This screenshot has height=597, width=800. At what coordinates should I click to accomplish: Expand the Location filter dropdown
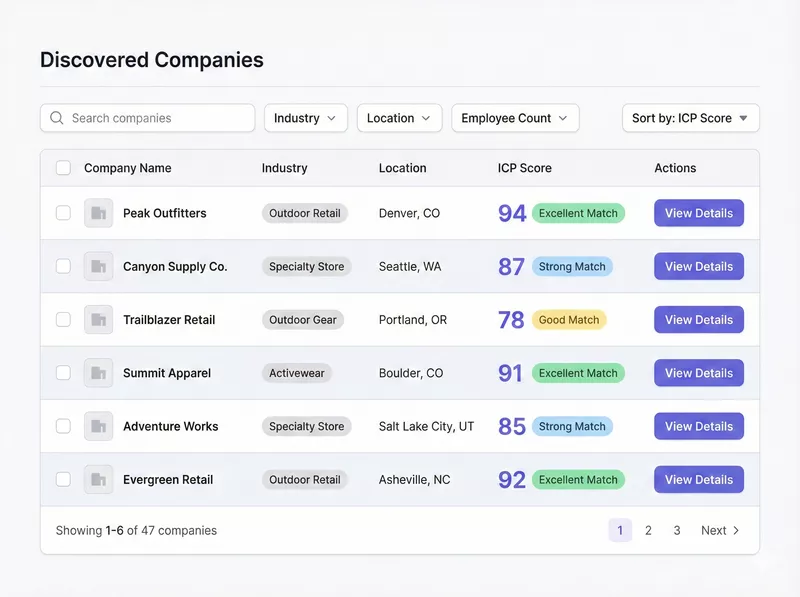point(399,118)
